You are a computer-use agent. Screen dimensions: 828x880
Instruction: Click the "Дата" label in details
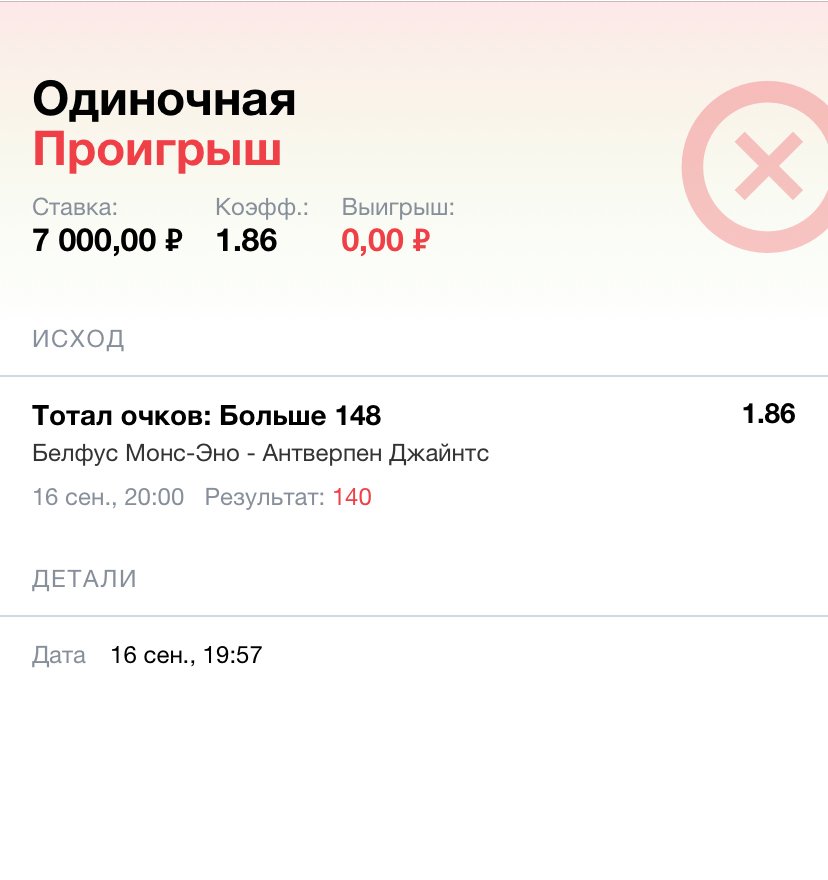[59, 656]
